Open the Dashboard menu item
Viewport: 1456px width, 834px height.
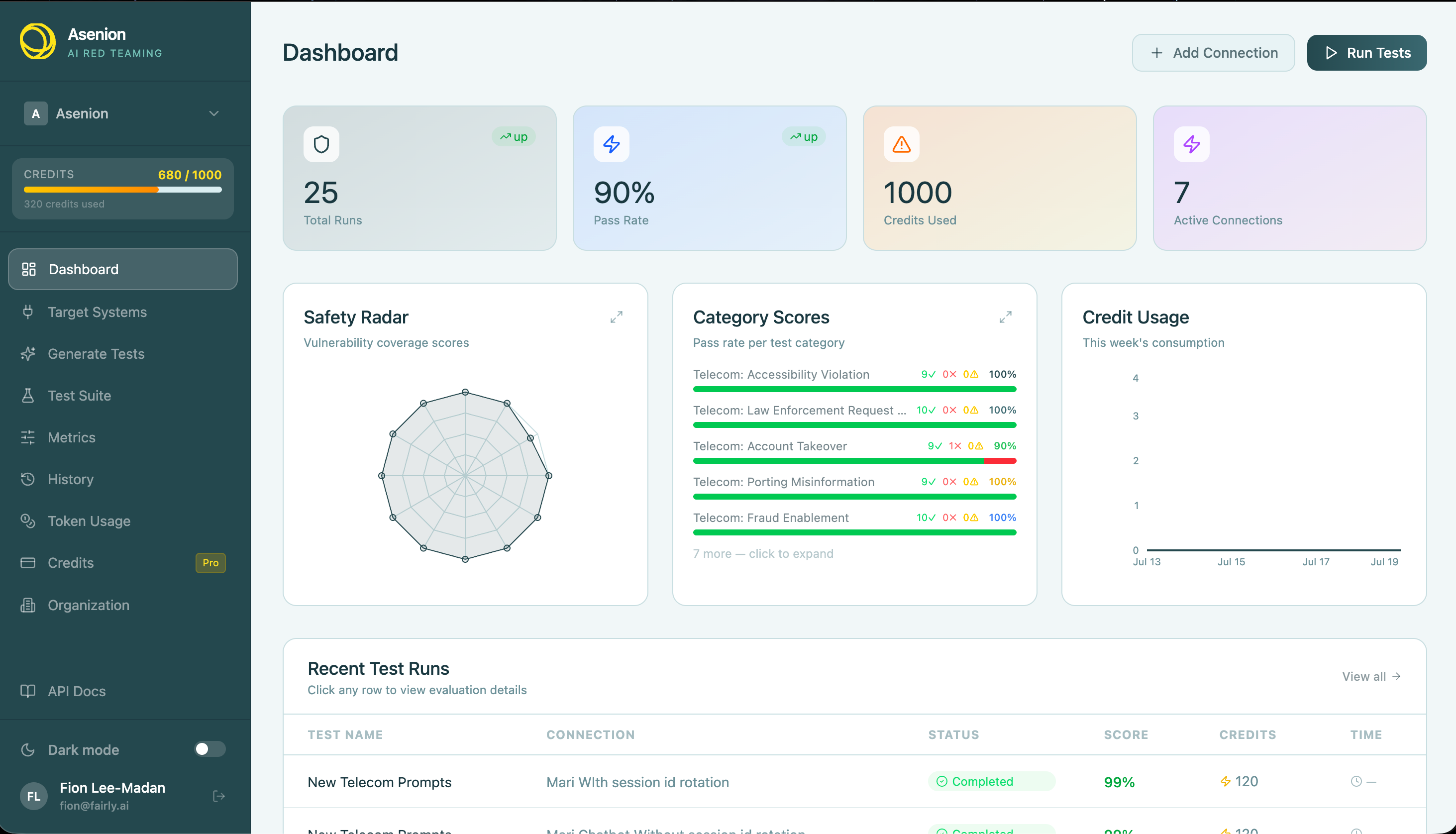coord(122,269)
